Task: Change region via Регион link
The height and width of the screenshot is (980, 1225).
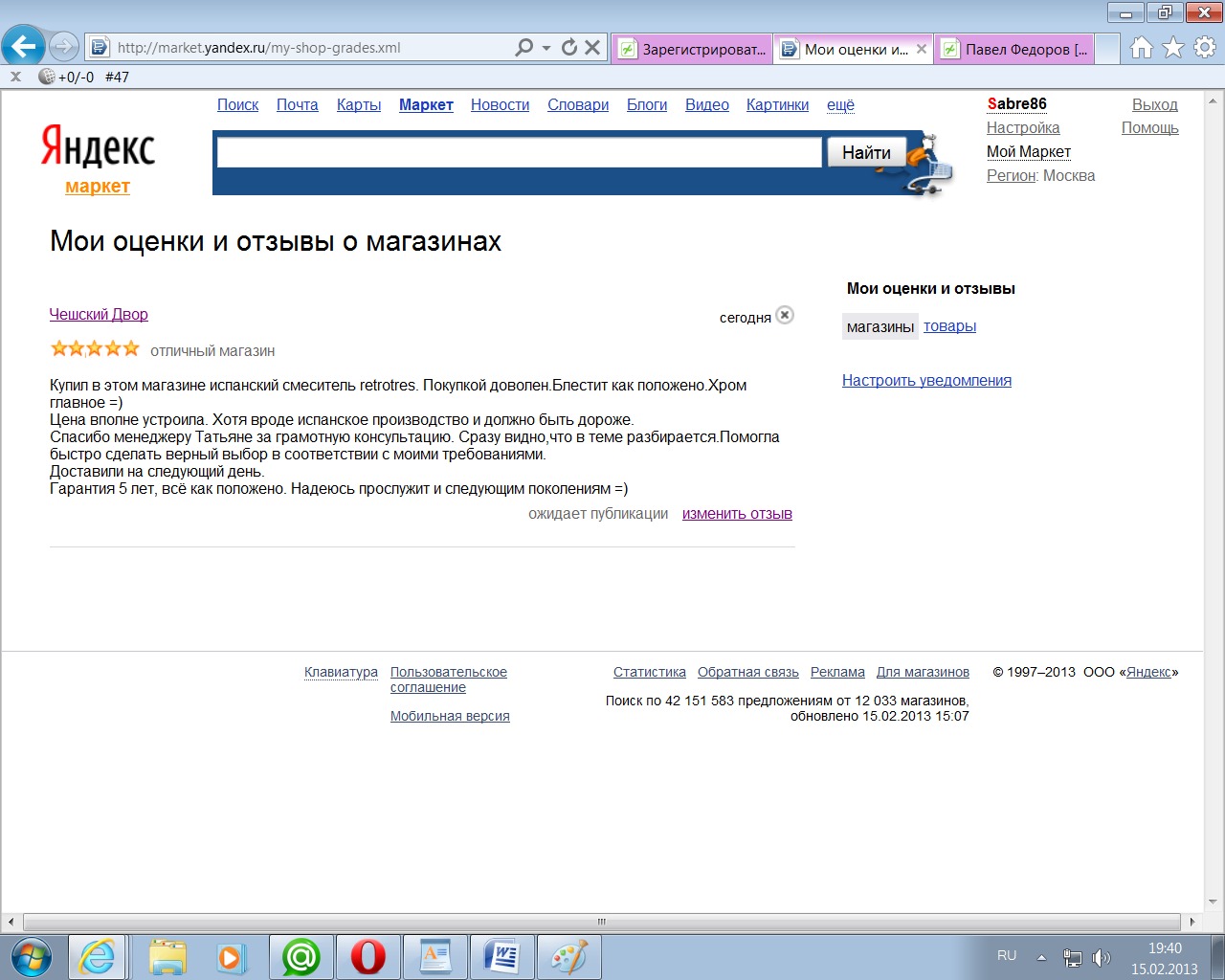Action: (x=1011, y=176)
